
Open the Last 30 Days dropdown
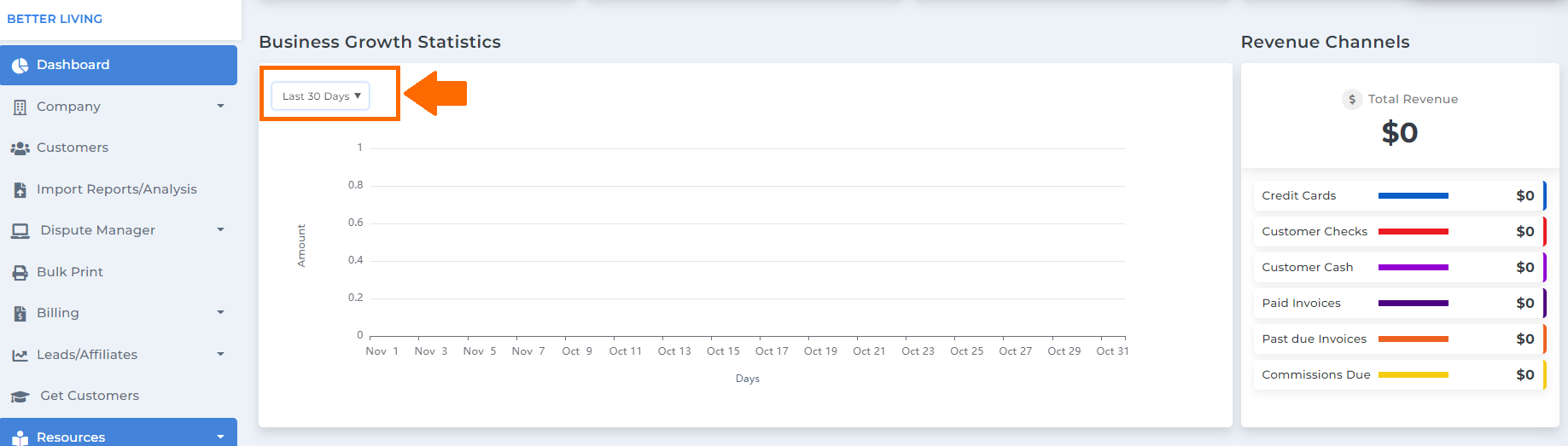(321, 96)
